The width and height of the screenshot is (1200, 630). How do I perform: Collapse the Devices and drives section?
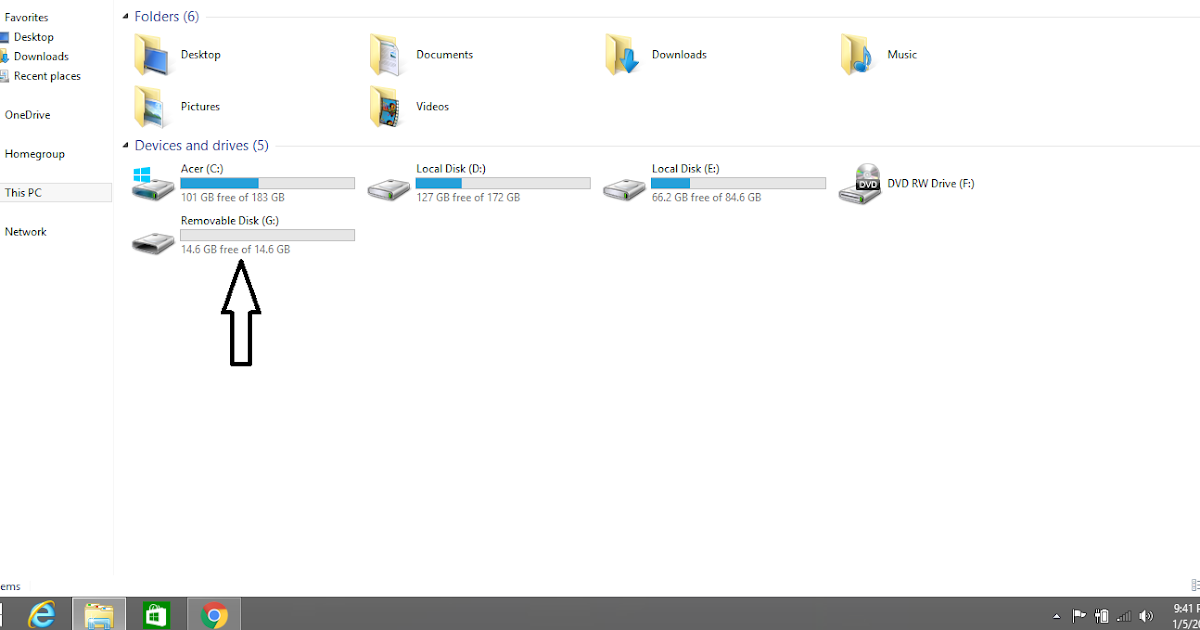coord(124,145)
